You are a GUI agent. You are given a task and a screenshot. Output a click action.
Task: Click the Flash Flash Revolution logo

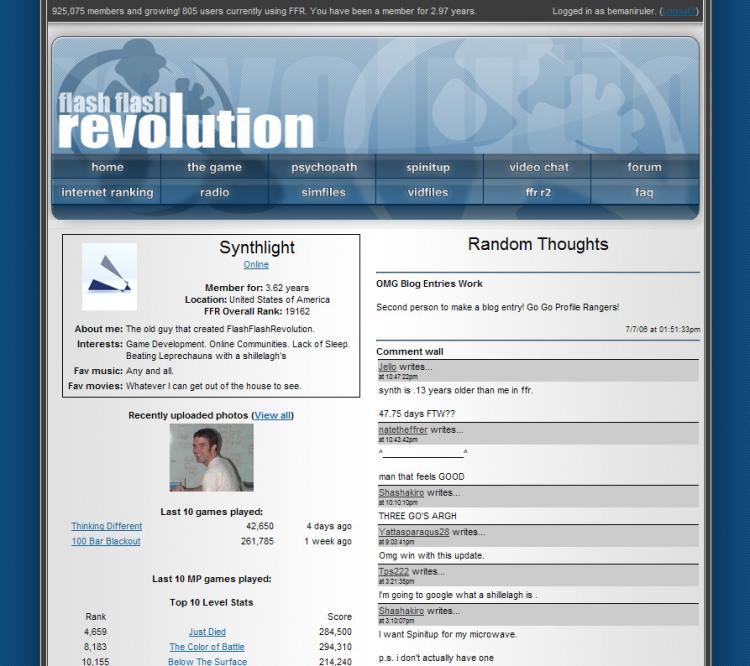click(186, 122)
